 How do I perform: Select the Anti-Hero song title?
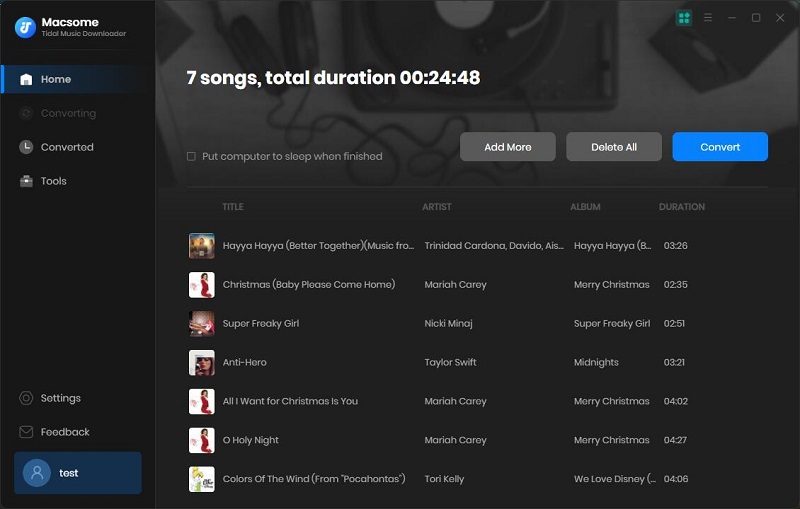tap(244, 362)
